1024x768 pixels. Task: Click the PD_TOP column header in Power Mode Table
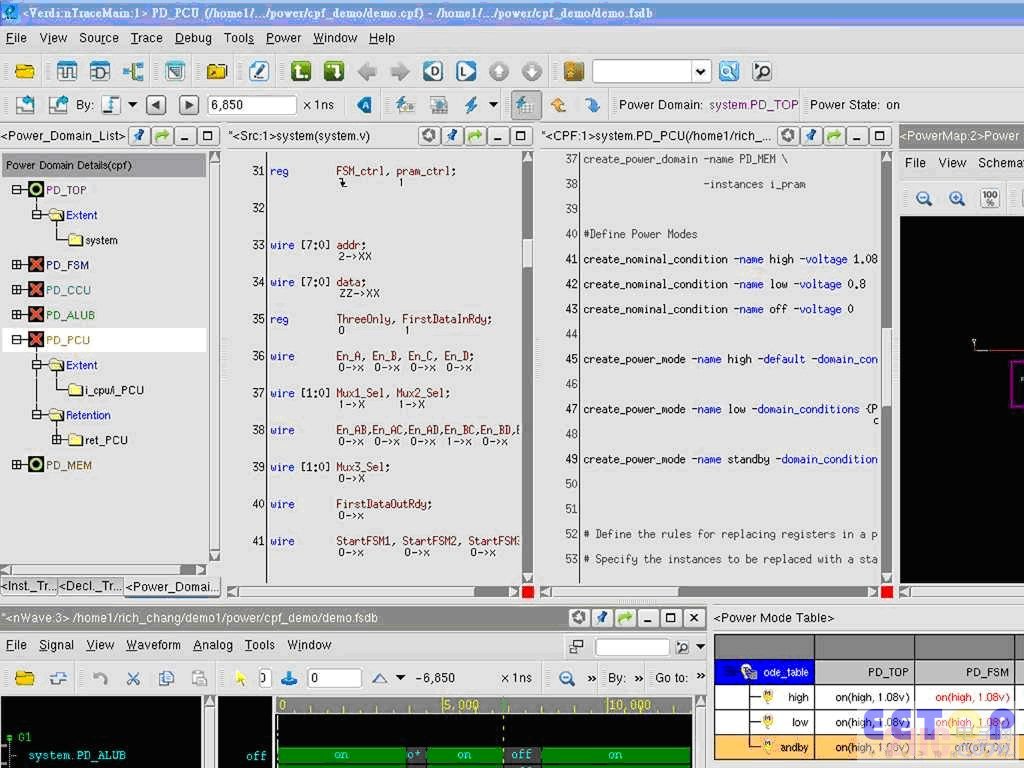coord(865,672)
